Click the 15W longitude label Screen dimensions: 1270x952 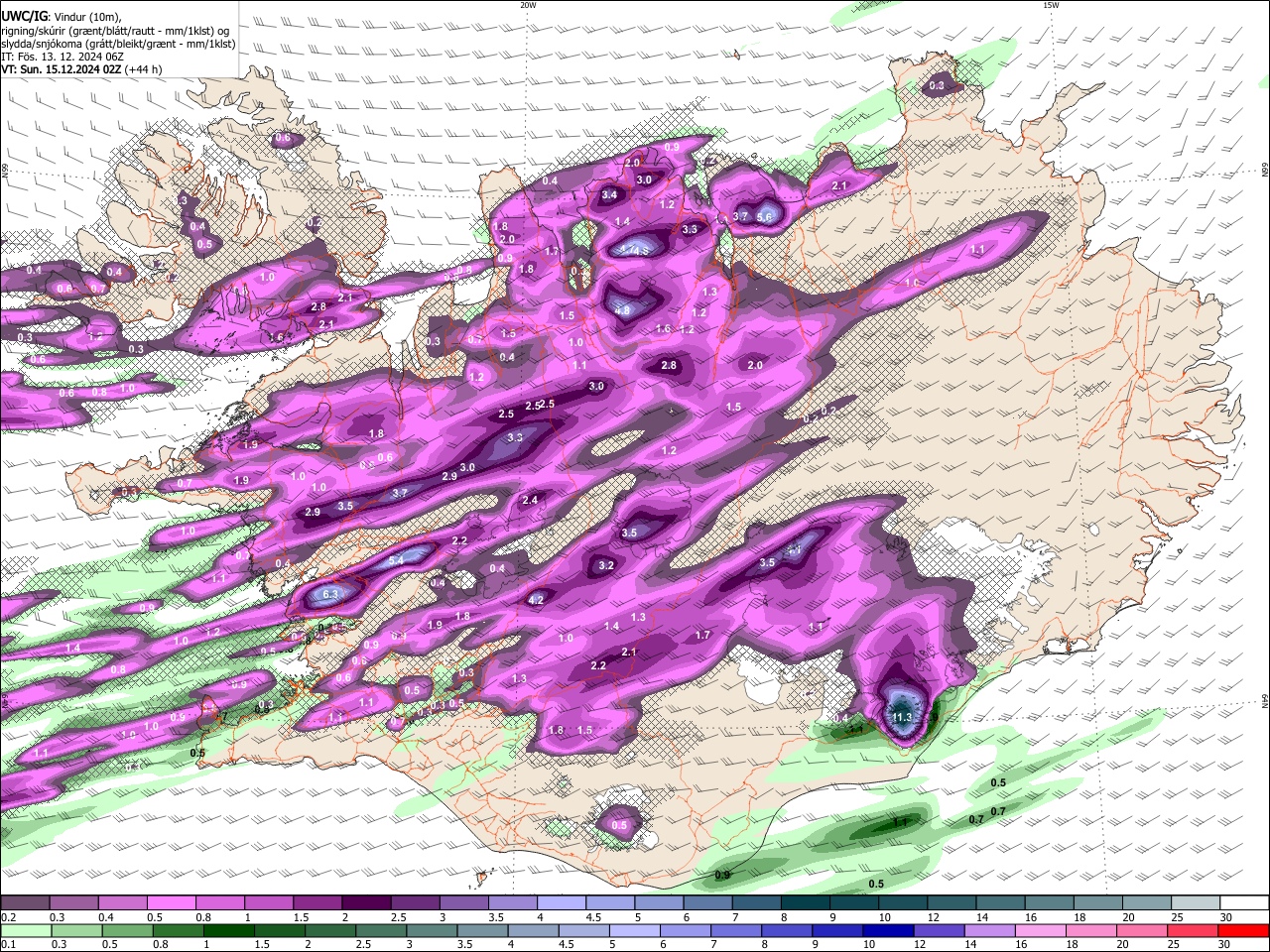(1051, 5)
